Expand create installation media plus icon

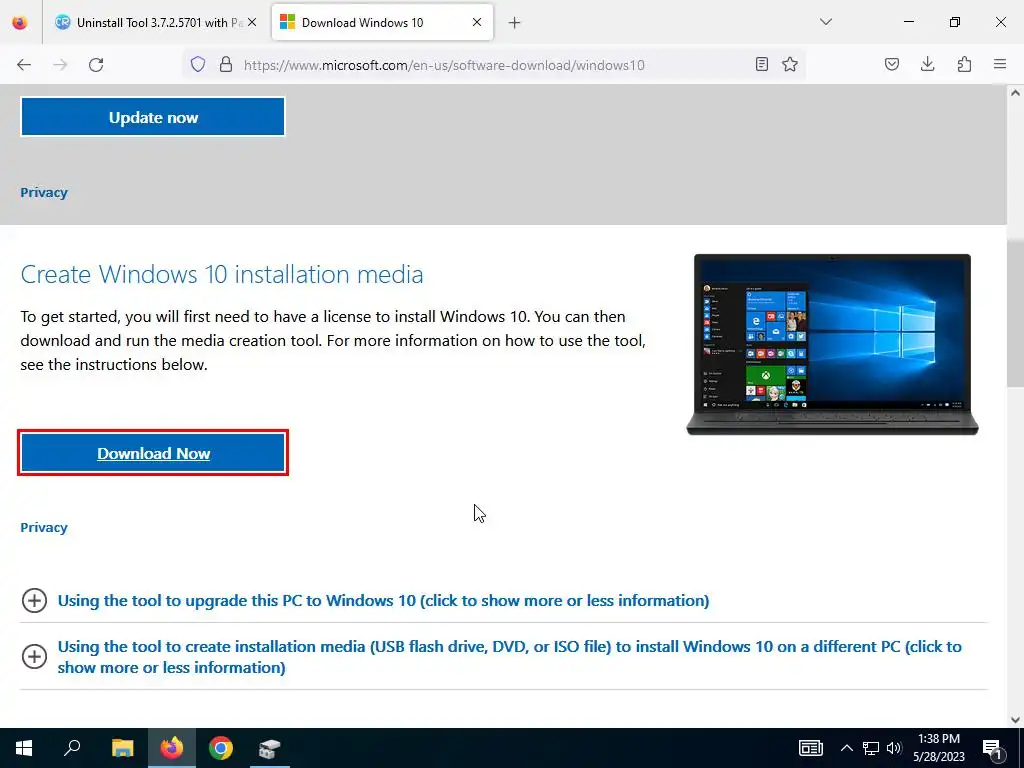[x=34, y=656]
